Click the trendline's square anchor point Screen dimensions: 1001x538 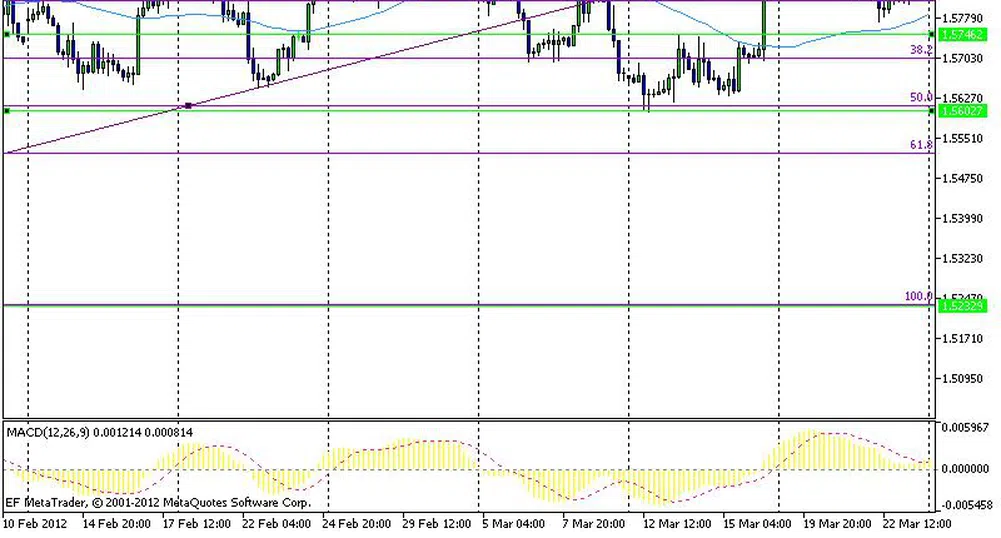[188, 105]
